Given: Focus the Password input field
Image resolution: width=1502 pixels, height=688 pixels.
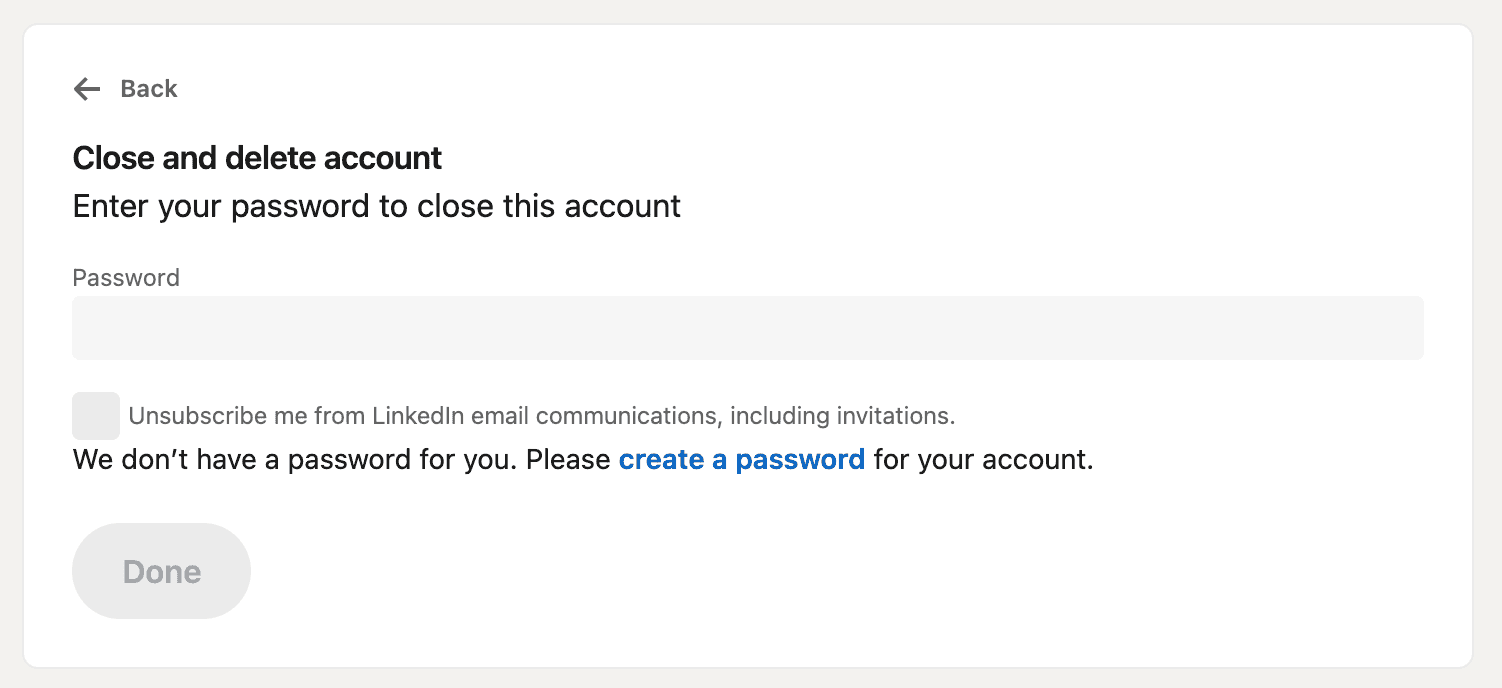Looking at the screenshot, I should point(747,328).
